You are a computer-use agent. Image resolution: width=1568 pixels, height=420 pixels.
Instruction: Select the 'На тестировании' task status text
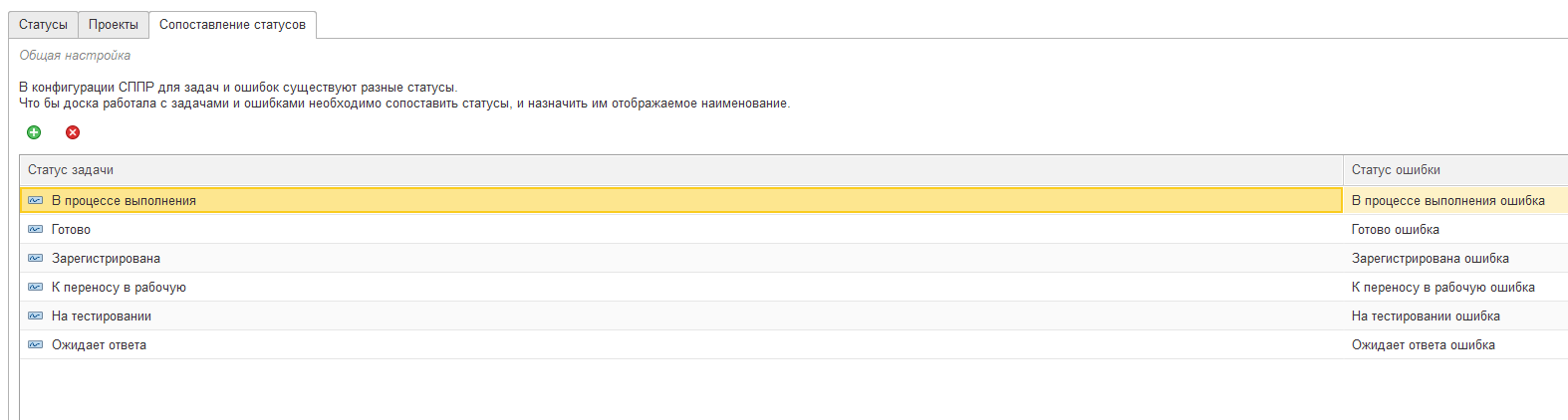pyautogui.click(x=102, y=316)
